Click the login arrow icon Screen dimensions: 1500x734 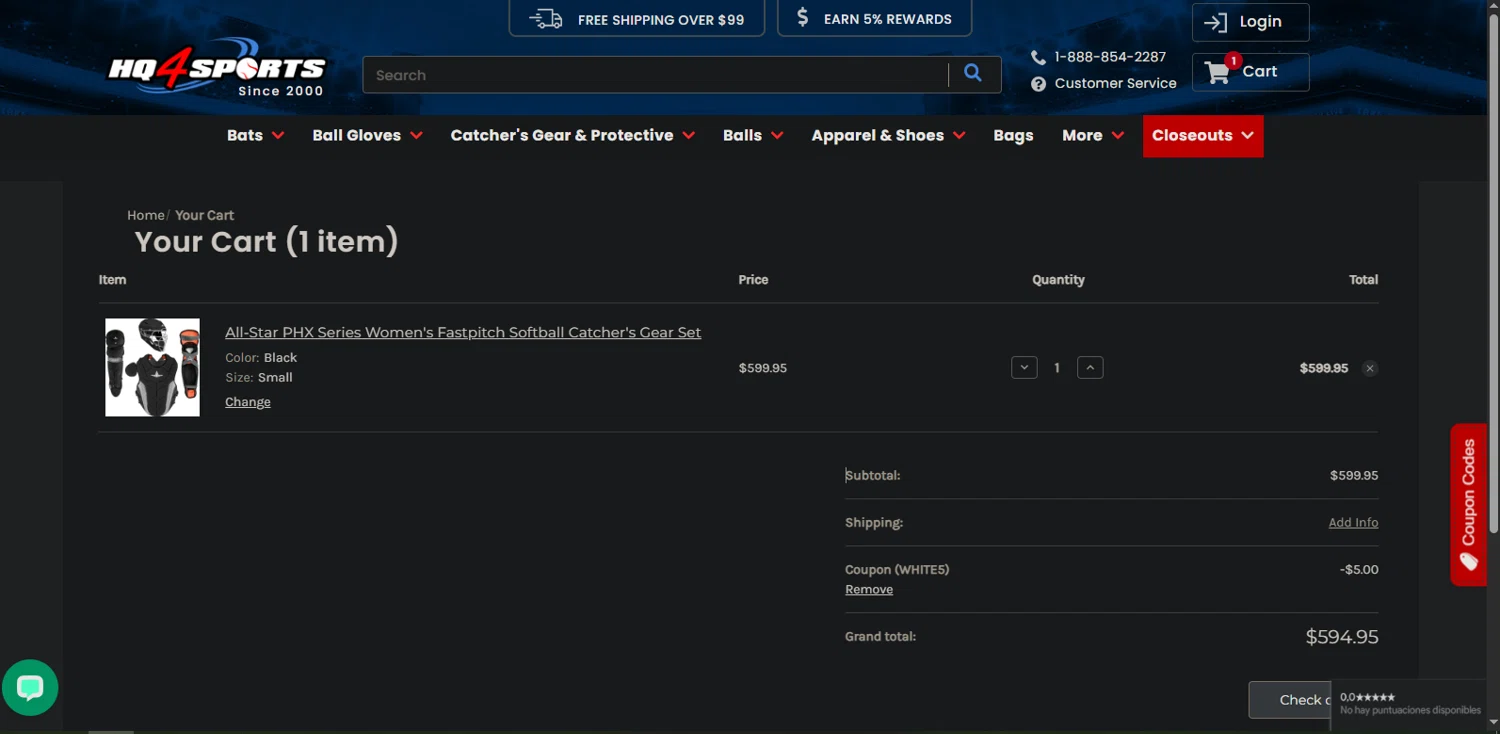tap(1215, 22)
